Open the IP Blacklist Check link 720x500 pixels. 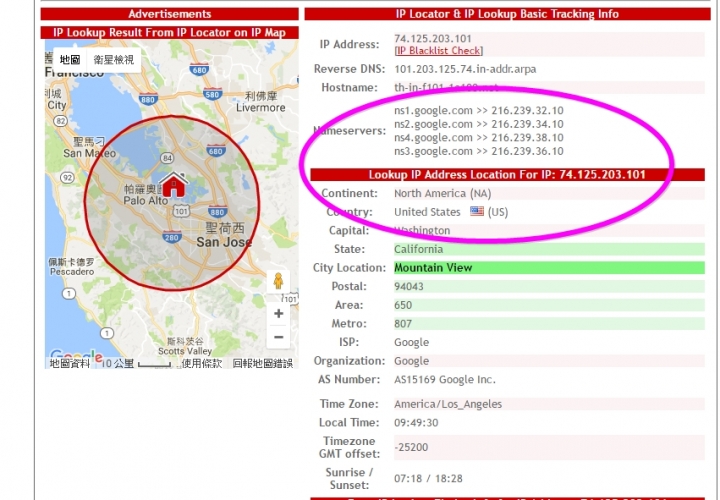click(439, 51)
